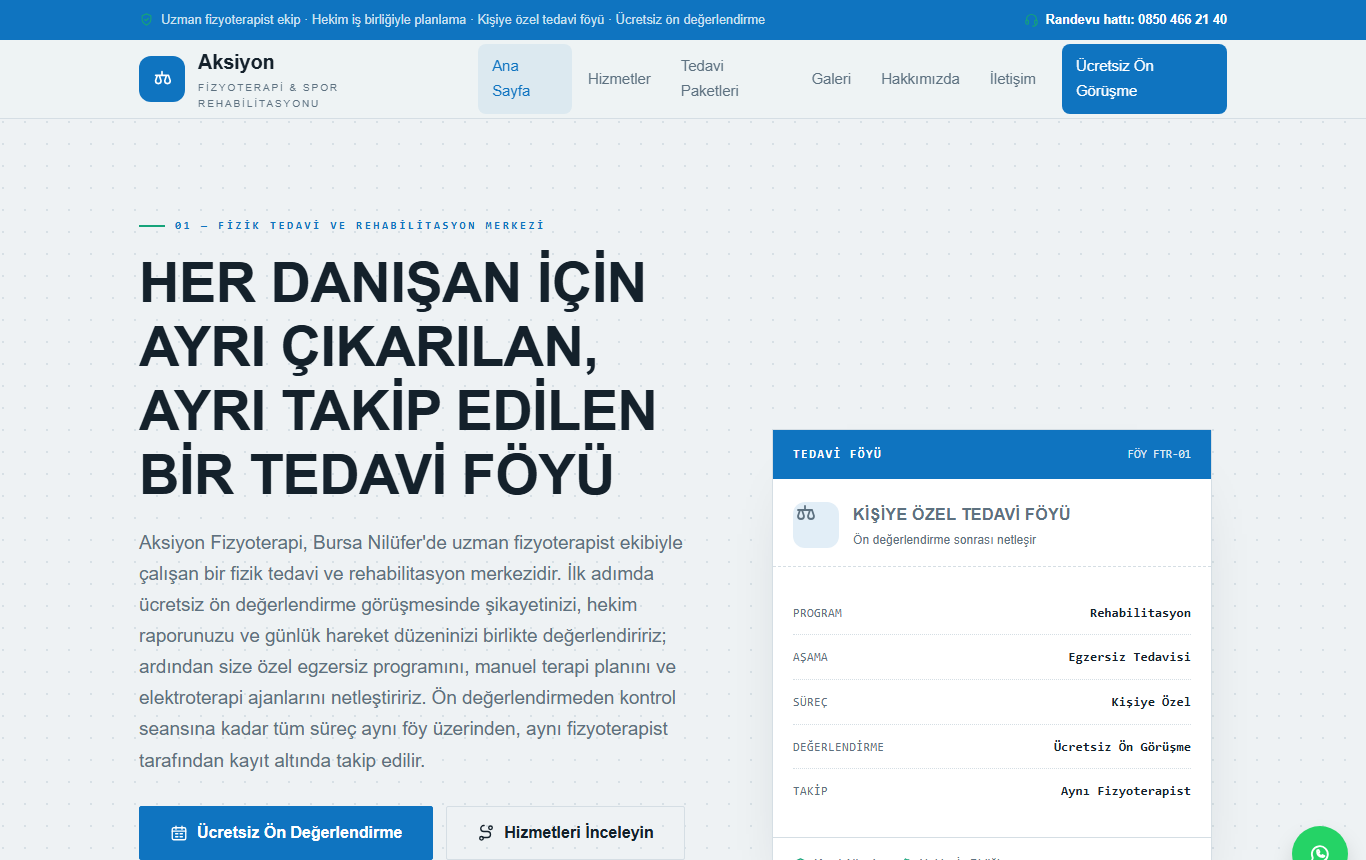The height and width of the screenshot is (860, 1366).
Task: Click 'TAKİP' row label
Action: [x=810, y=791]
